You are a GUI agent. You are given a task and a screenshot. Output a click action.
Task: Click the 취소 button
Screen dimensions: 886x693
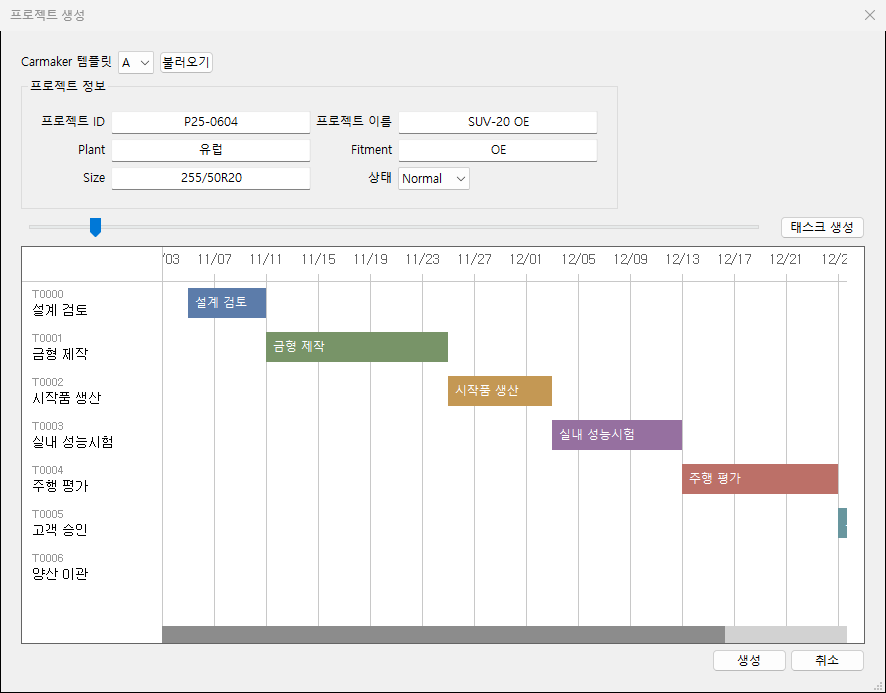[x=827, y=660]
